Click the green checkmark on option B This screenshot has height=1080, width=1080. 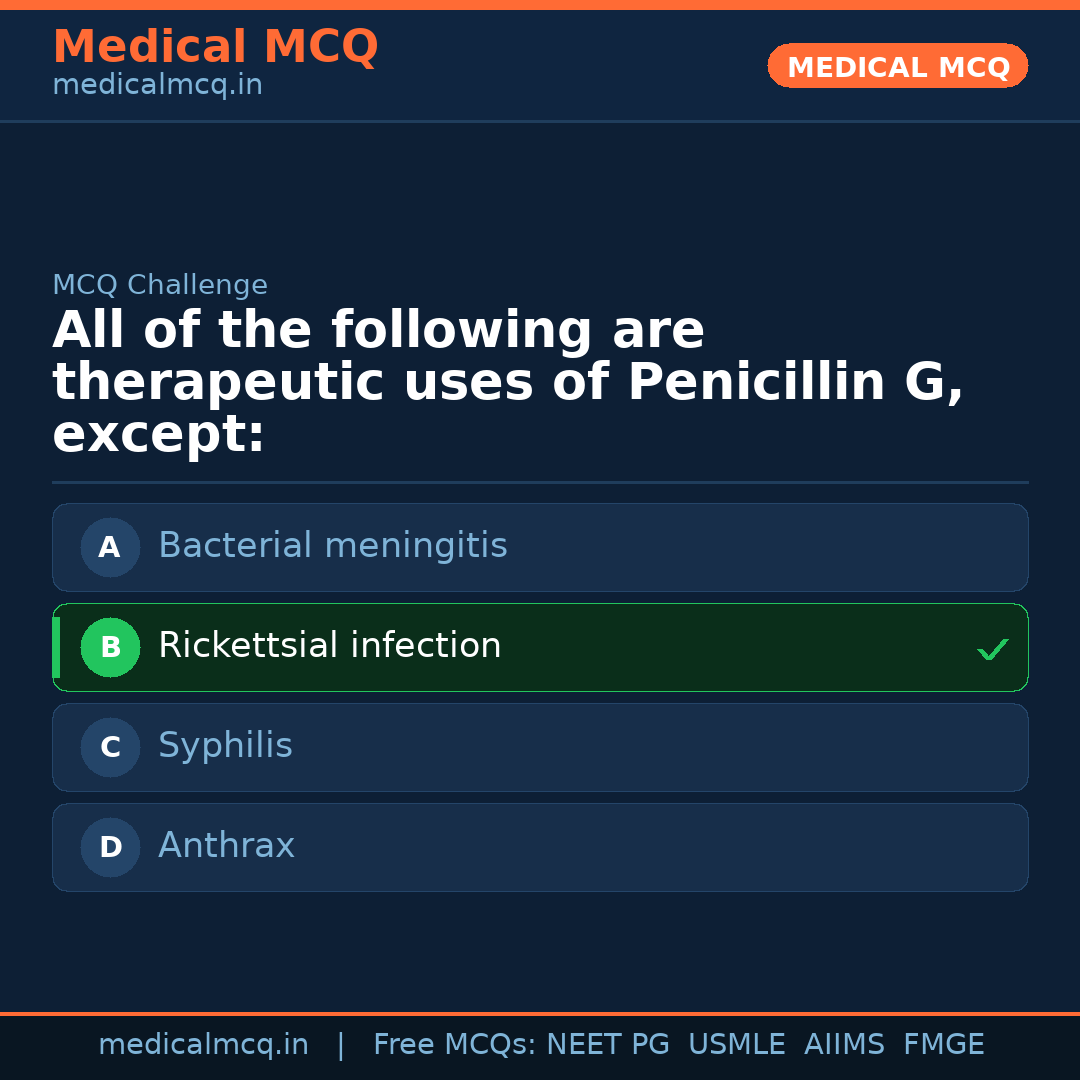click(992, 650)
